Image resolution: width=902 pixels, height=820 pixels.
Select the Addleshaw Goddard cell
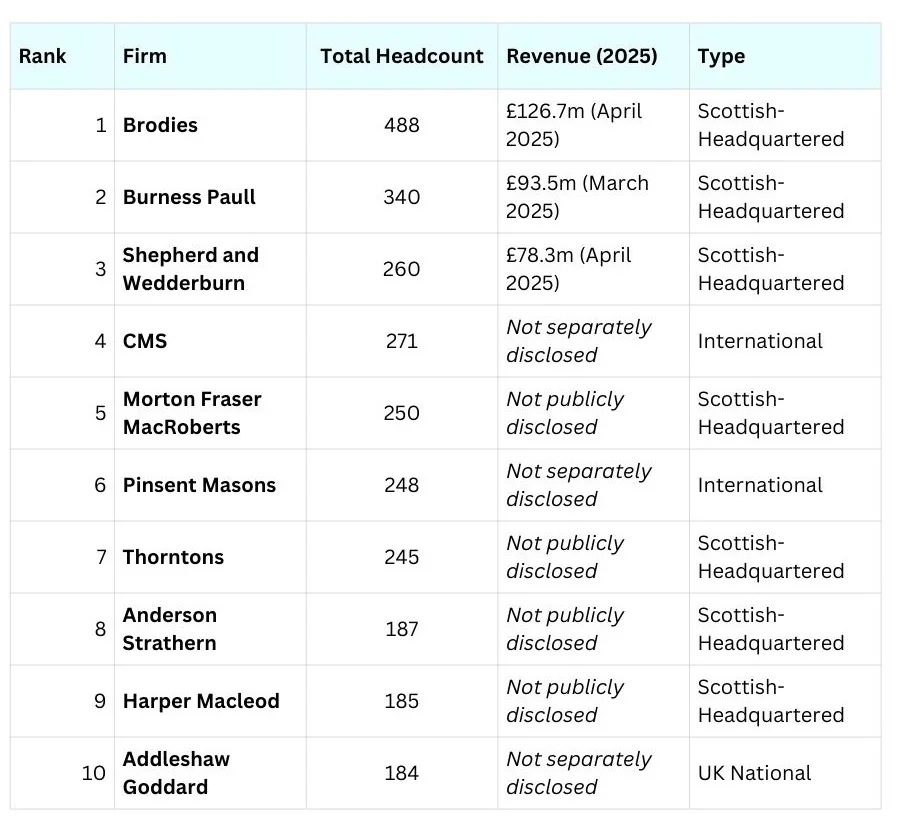[176, 773]
